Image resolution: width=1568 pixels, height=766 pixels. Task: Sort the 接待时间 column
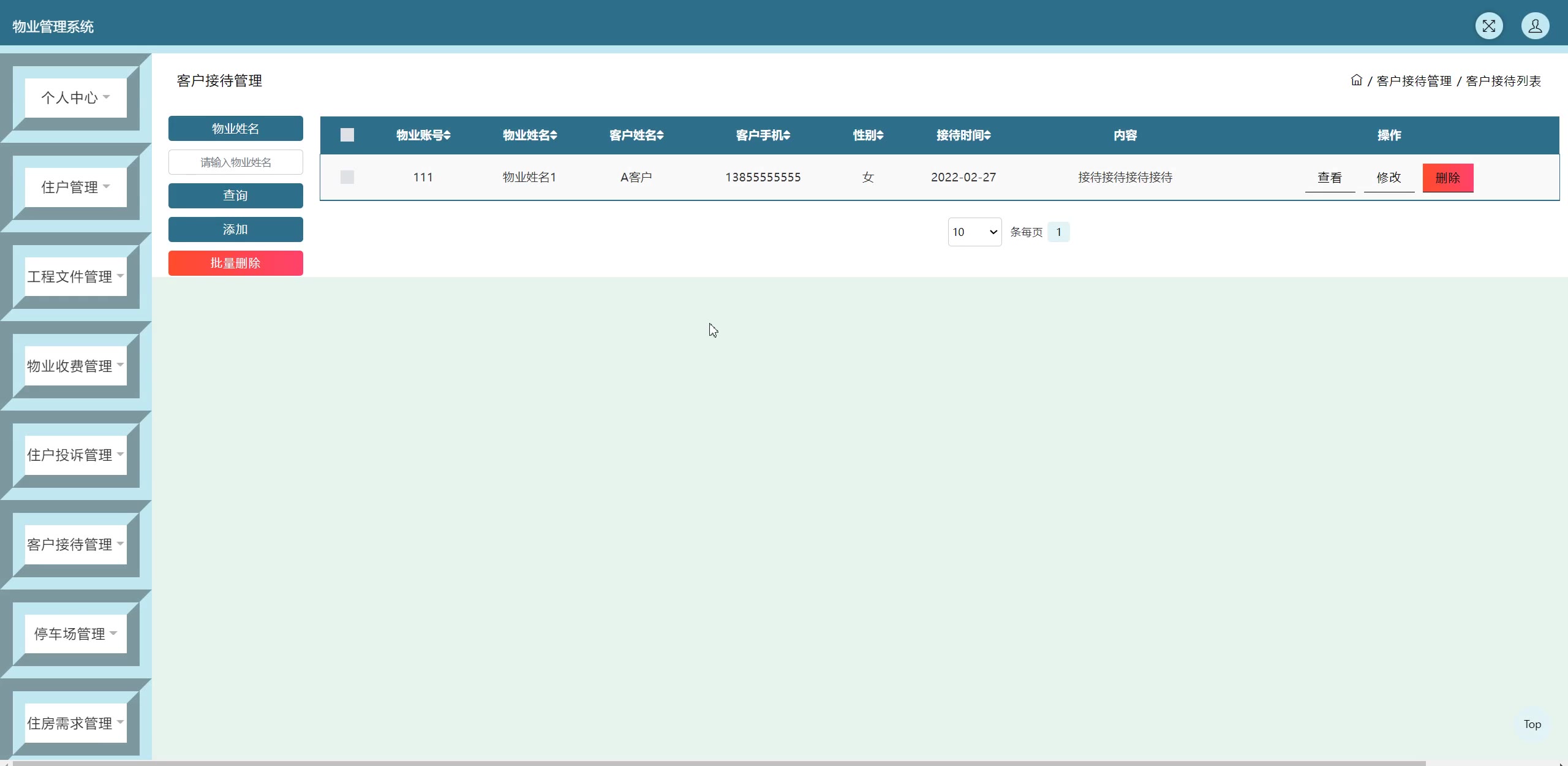987,135
